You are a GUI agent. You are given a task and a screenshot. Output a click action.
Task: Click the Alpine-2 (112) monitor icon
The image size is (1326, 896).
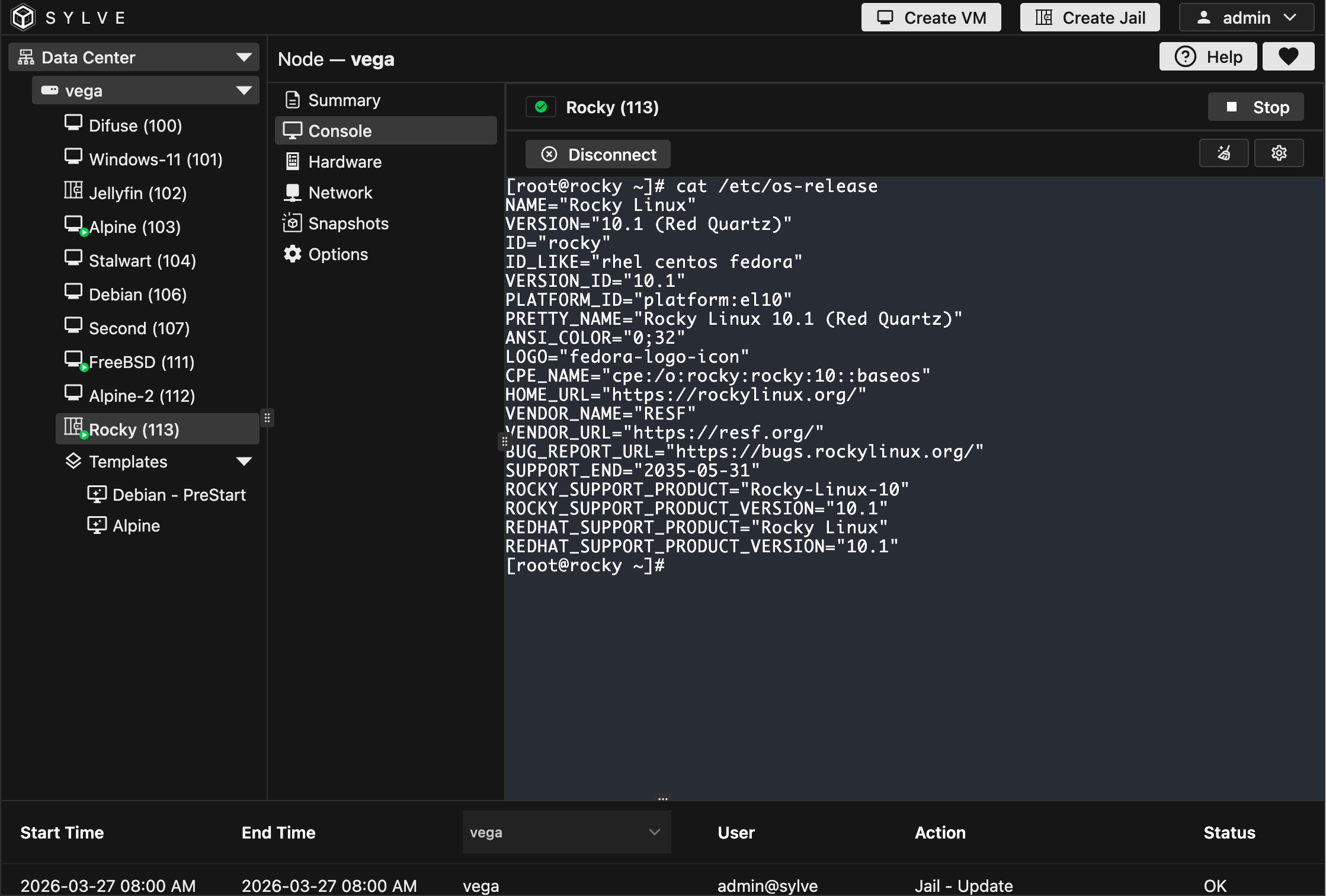(73, 393)
